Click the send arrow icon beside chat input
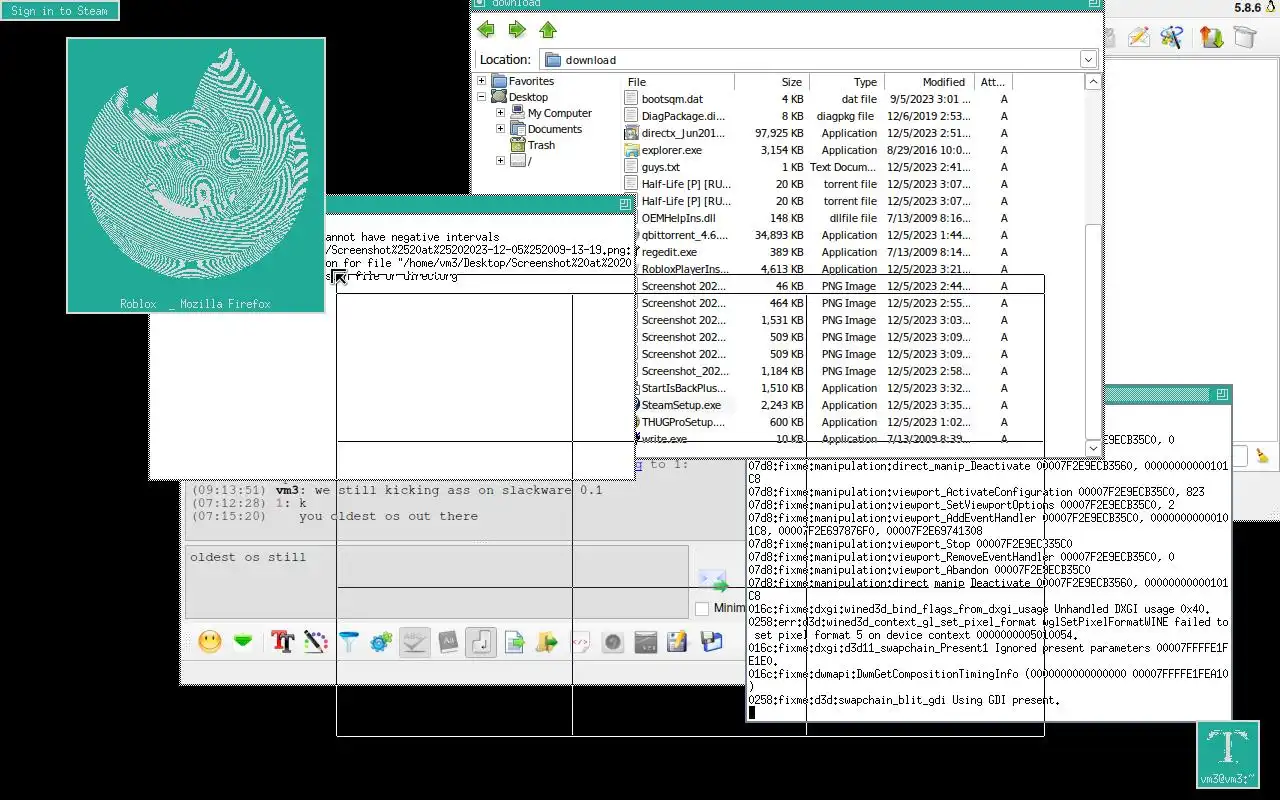The image size is (1280, 800). tap(713, 581)
